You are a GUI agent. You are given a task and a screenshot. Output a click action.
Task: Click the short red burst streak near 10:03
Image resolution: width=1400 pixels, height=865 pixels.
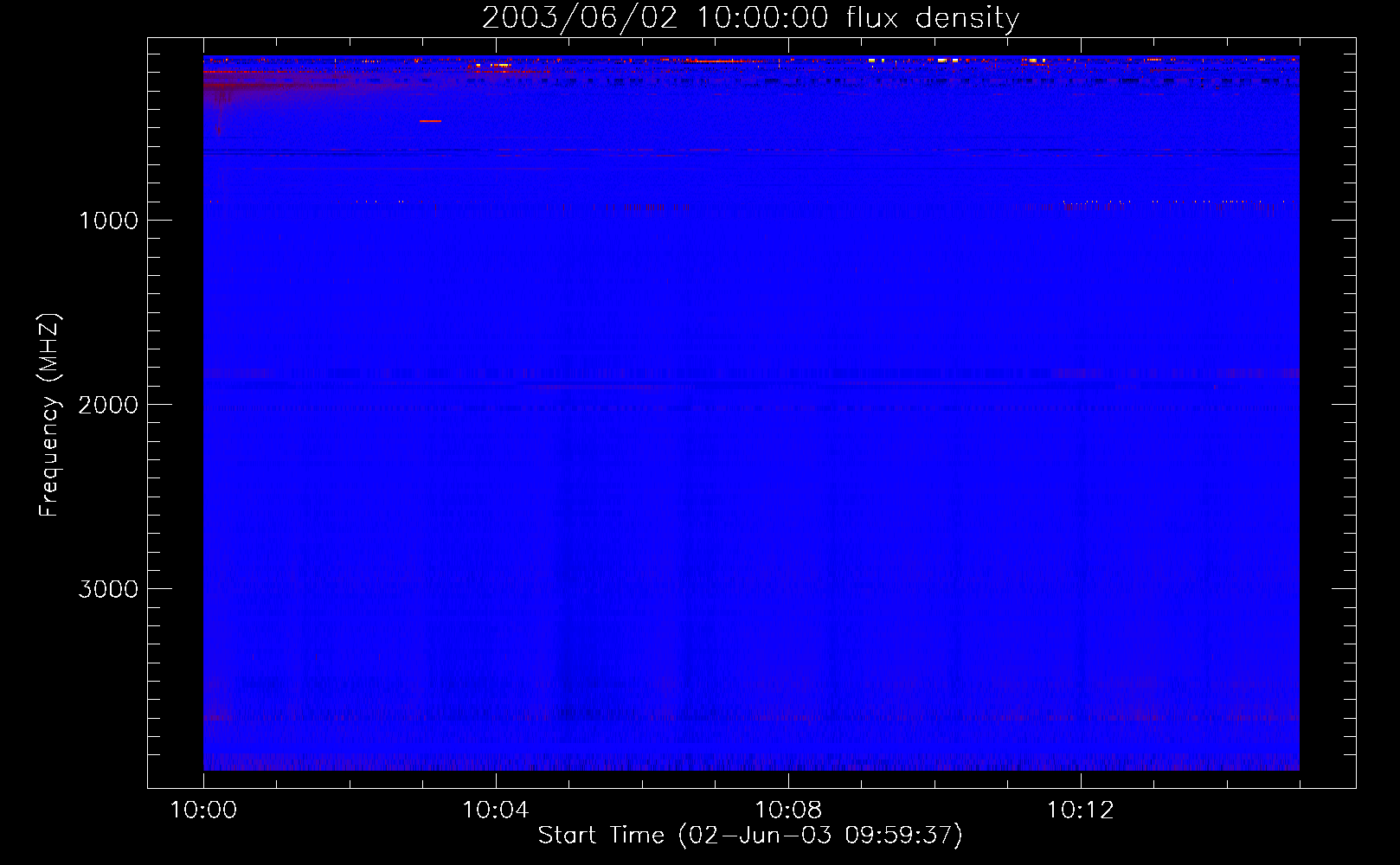pos(430,121)
